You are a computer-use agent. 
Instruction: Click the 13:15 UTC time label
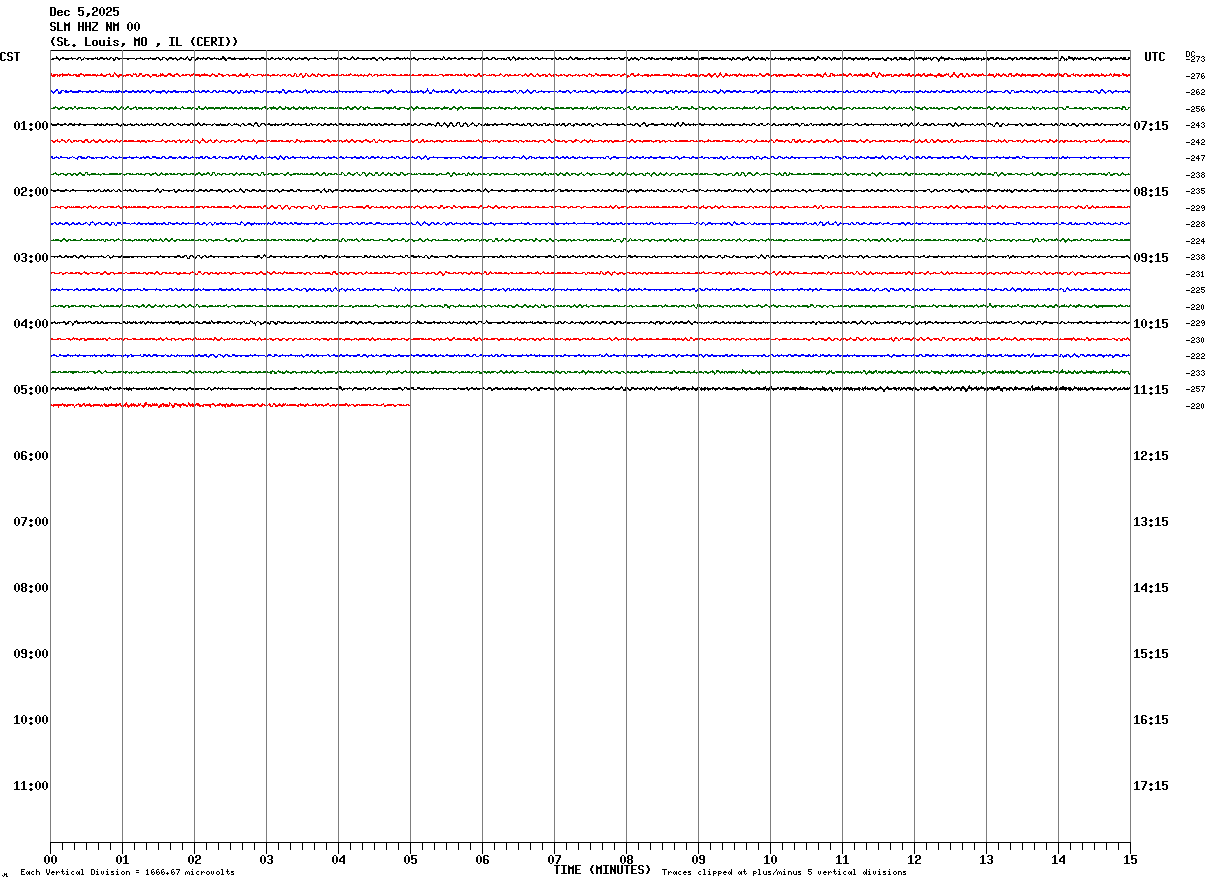(x=1151, y=522)
